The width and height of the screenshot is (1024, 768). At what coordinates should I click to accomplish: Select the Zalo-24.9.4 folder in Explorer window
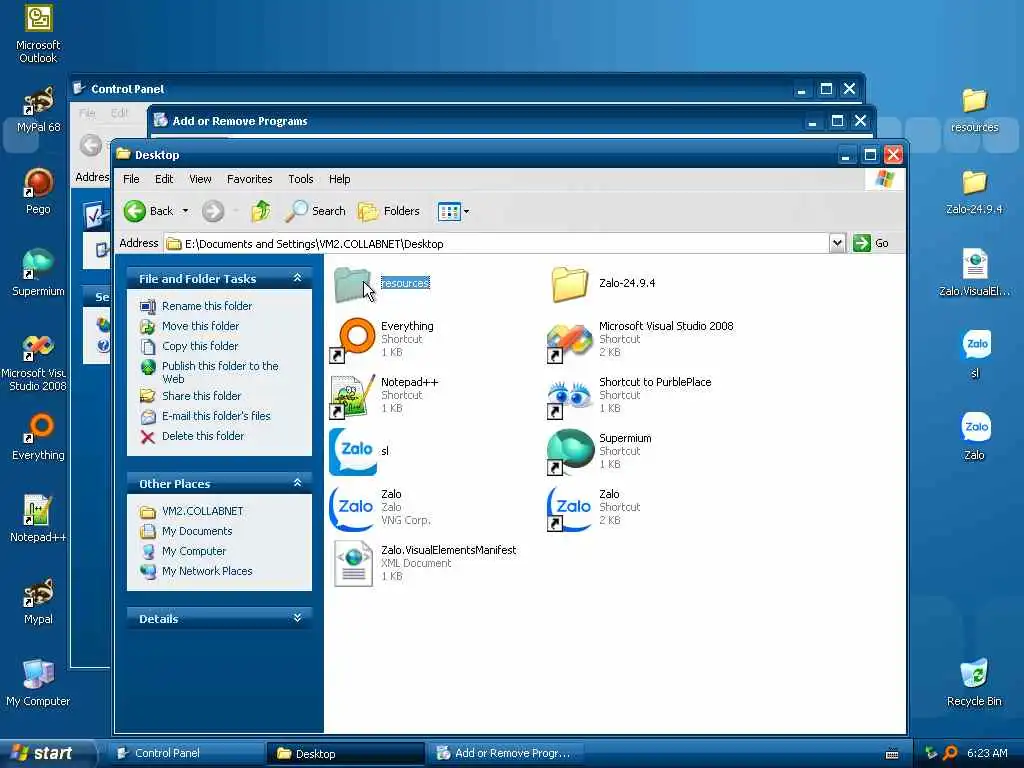point(603,283)
